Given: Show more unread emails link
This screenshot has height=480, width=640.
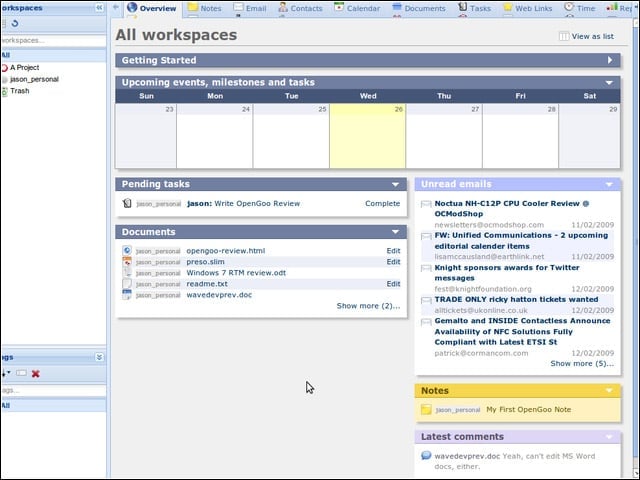Looking at the screenshot, I should point(582,363).
